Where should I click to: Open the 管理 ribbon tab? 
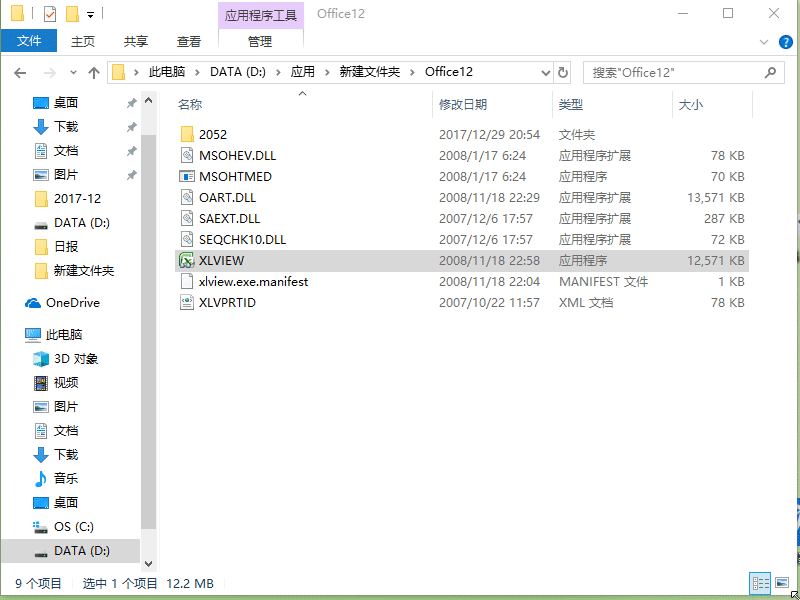pyautogui.click(x=260, y=41)
